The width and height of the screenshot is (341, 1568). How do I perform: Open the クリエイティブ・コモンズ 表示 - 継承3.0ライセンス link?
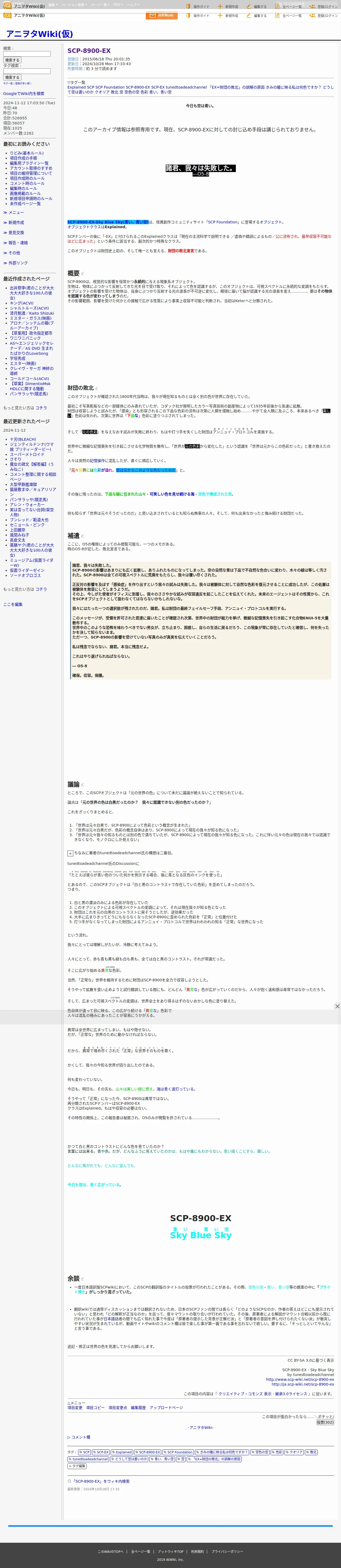[x=263, y=1393]
